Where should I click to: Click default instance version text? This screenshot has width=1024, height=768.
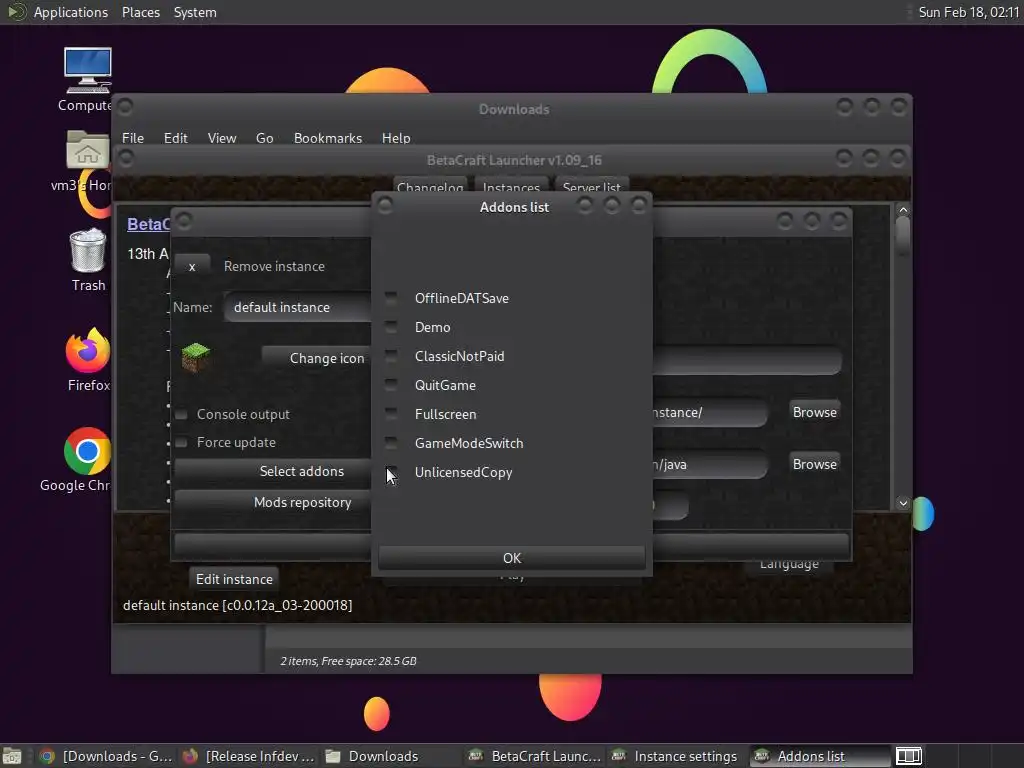point(238,605)
